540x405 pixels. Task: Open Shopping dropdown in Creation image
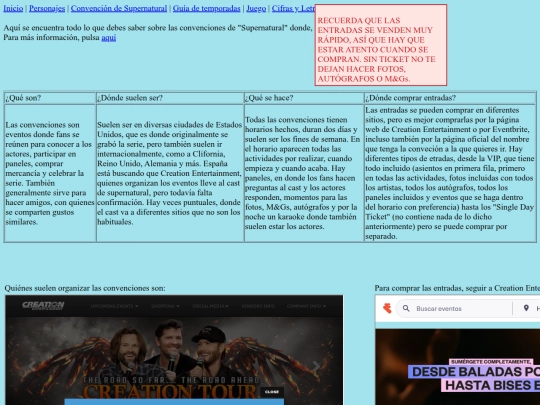click(165, 306)
